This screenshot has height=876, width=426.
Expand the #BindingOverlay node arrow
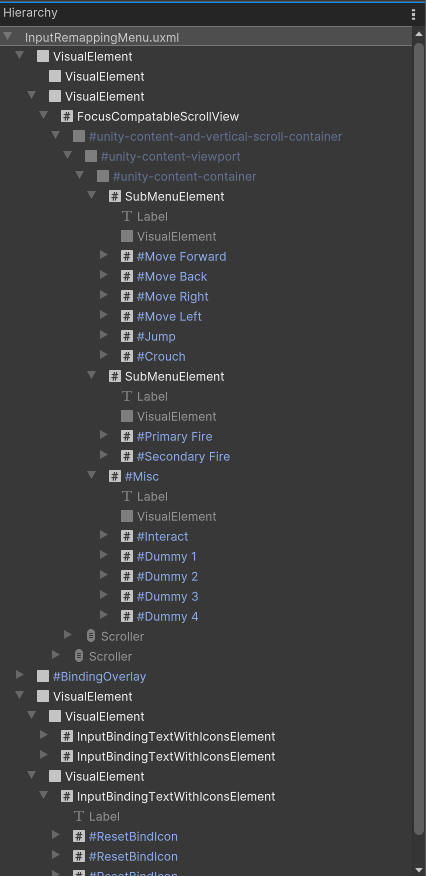click(x=20, y=675)
